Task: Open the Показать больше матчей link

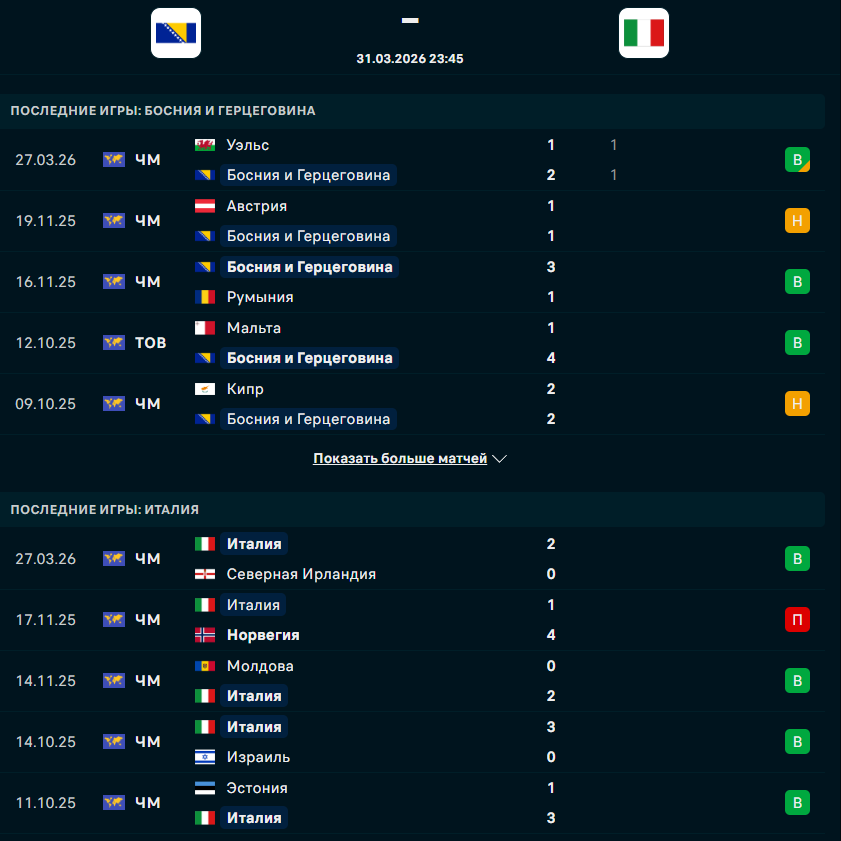Action: pos(400,459)
